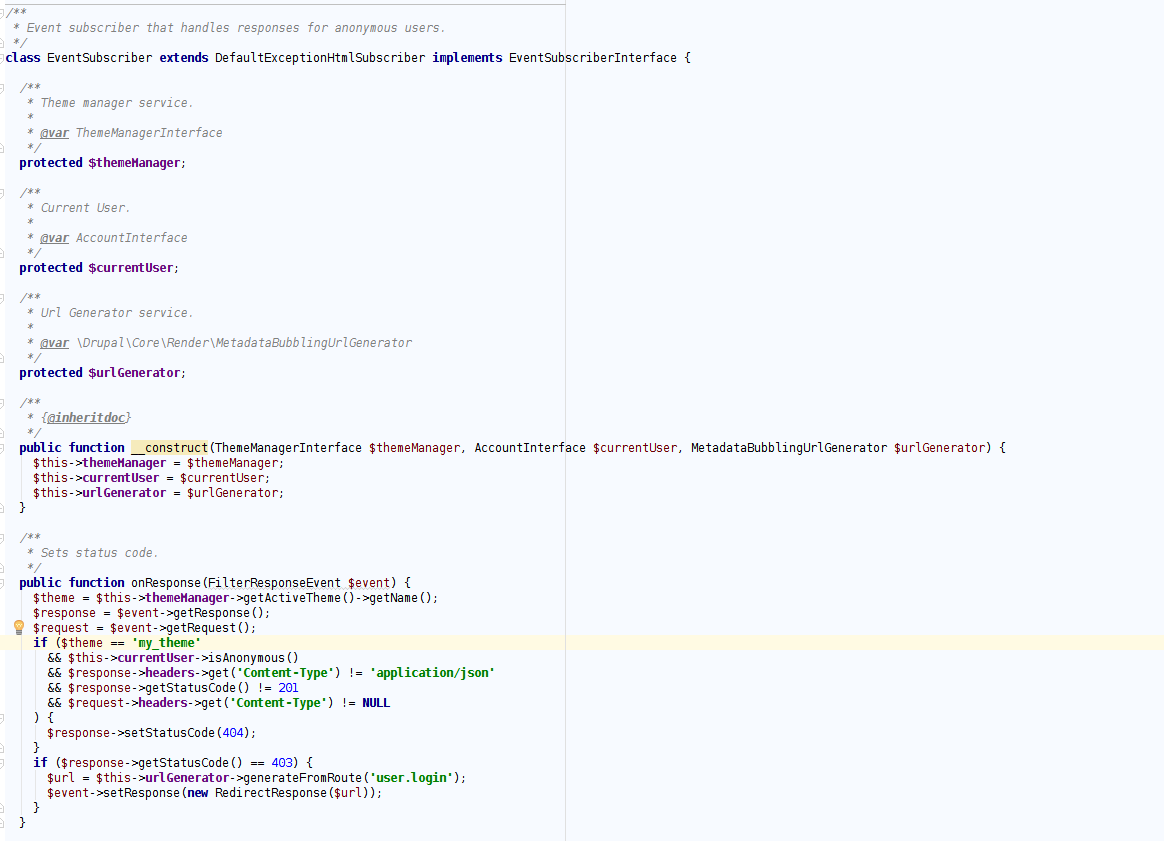Click ThemeManagerInterface in the @var docblock
Image resolution: width=1164 pixels, height=841 pixels.
pyautogui.click(x=148, y=133)
